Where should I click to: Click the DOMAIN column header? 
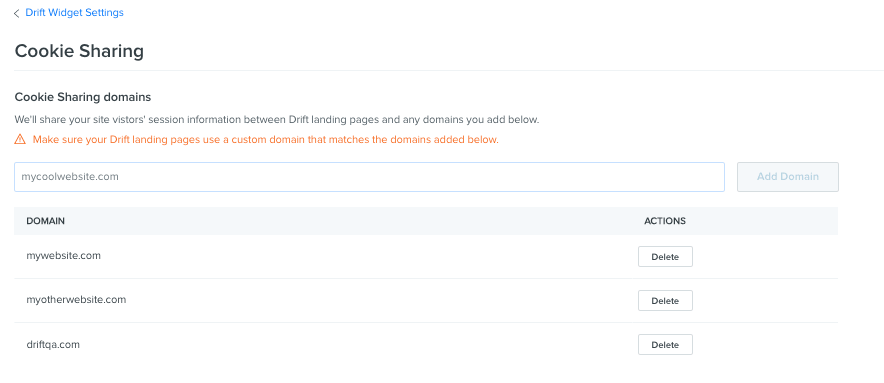(x=46, y=221)
